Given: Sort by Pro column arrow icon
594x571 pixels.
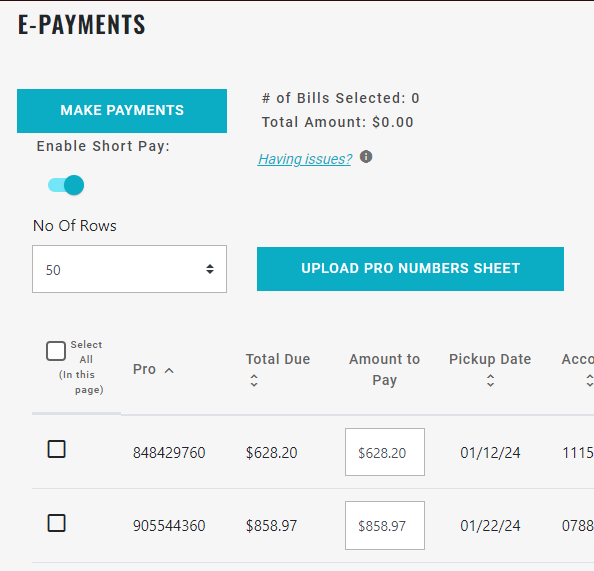Looking at the screenshot, I should pyautogui.click(x=169, y=370).
